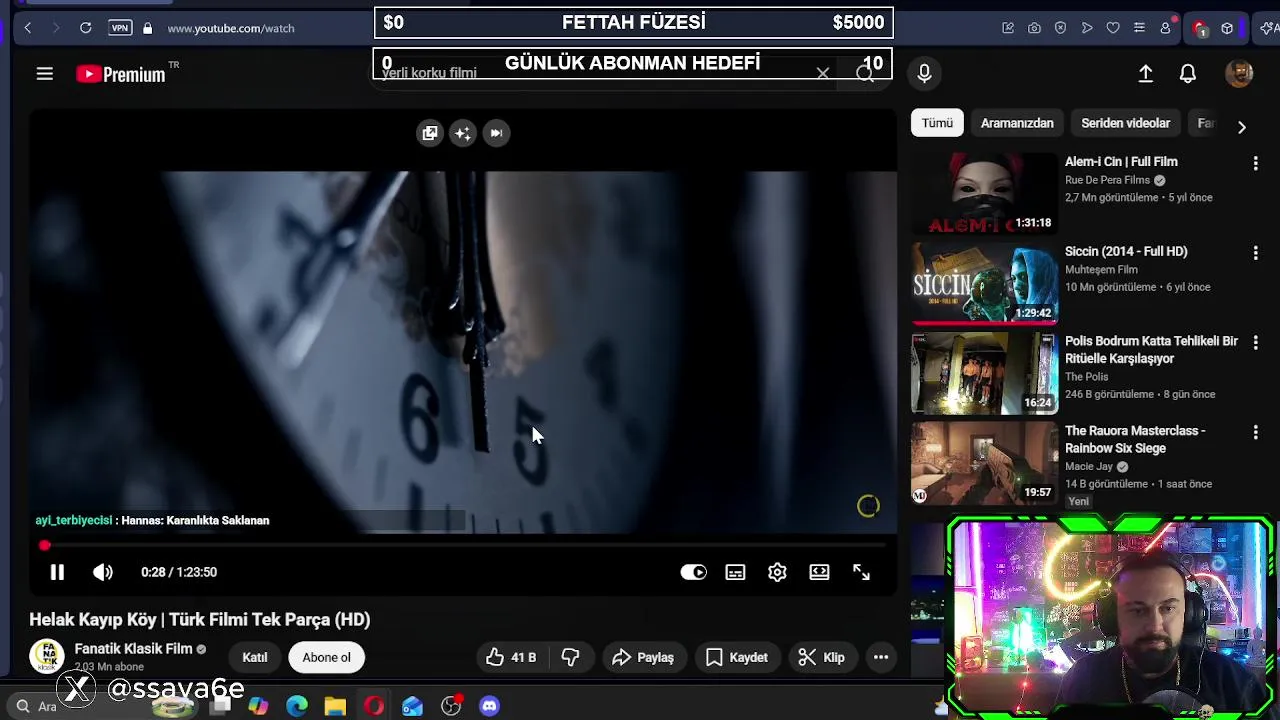Open The Rauora Masterclass video title
The width and height of the screenshot is (1280, 720).
pos(1135,439)
